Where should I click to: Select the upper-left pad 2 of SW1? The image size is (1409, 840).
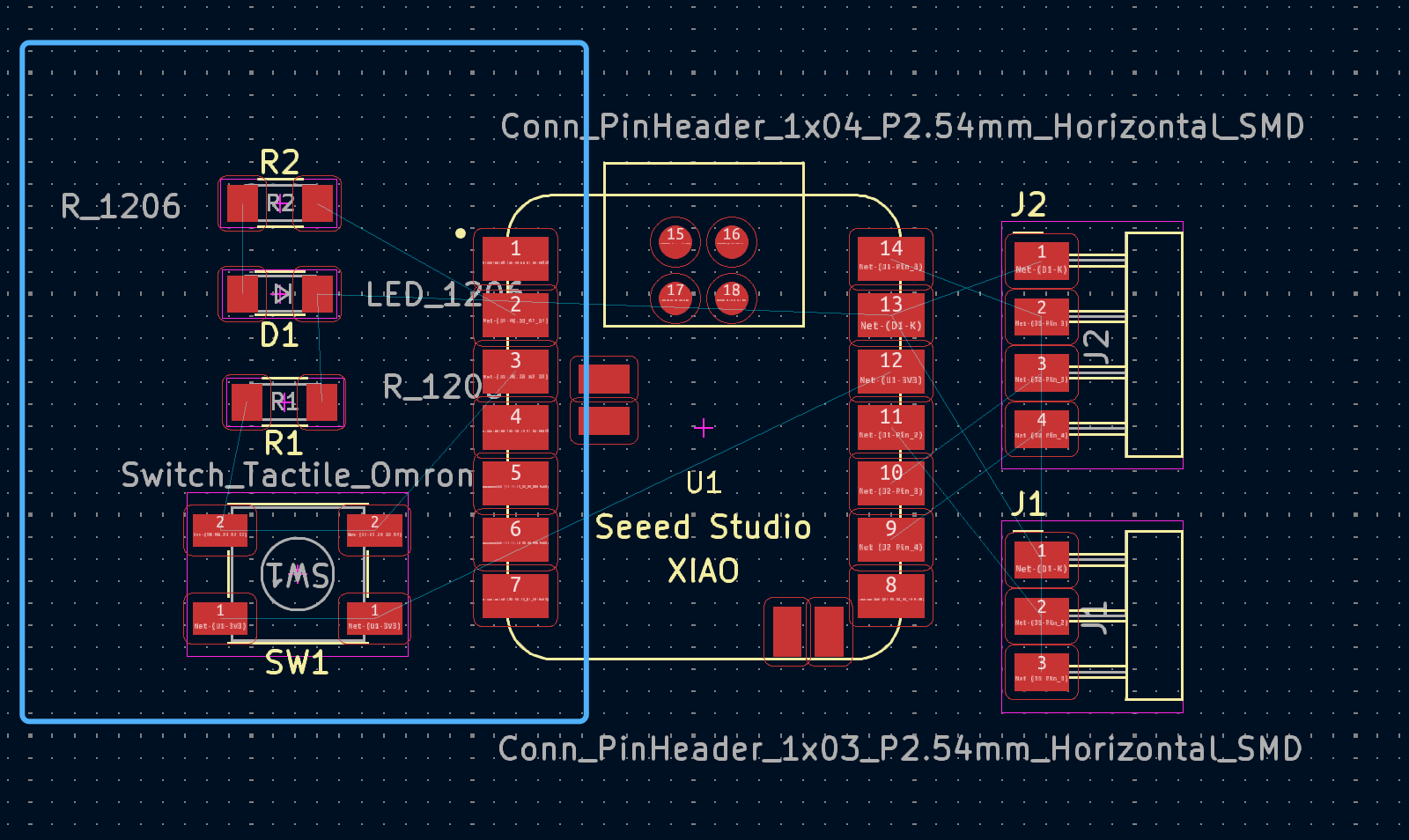pyautogui.click(x=220, y=530)
